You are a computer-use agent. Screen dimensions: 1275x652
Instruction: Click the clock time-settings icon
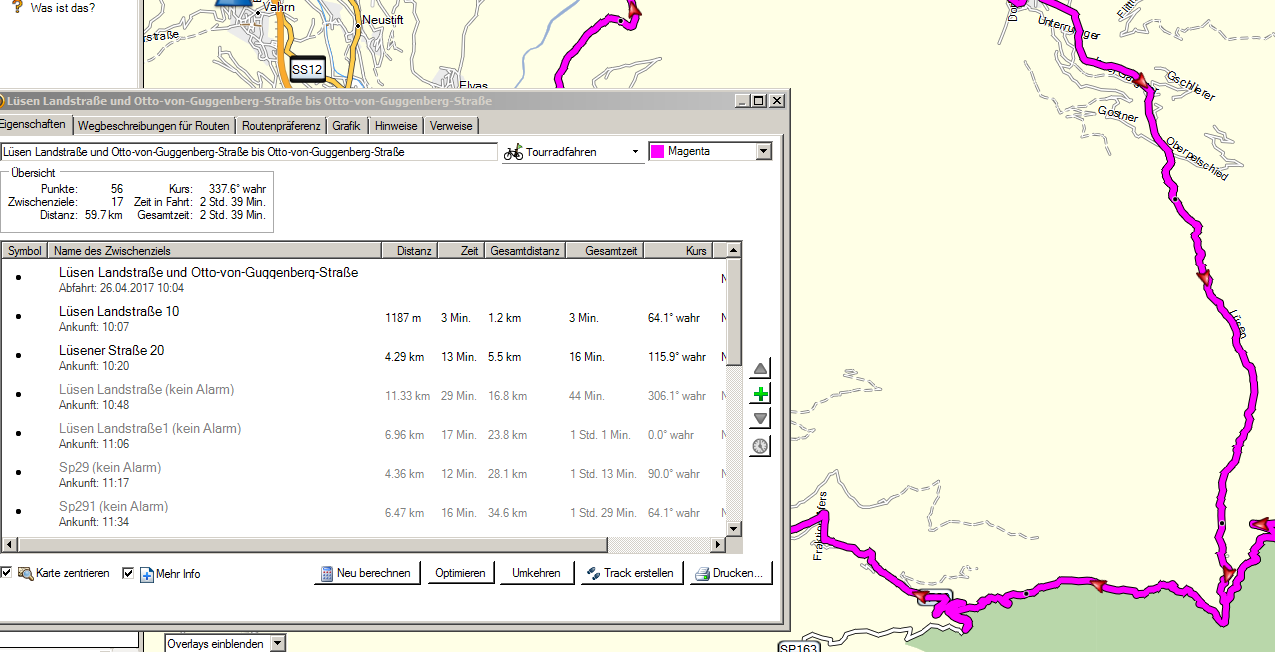click(761, 446)
